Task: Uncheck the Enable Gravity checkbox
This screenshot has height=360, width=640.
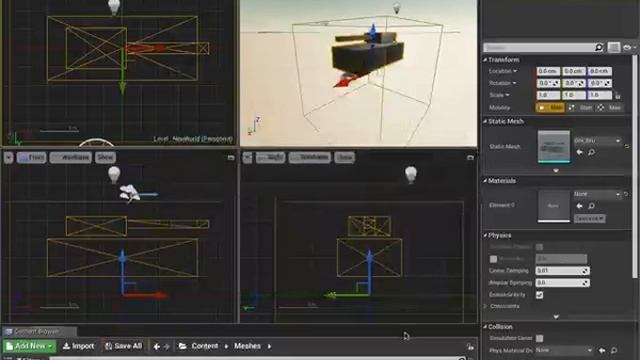Action: pos(540,295)
